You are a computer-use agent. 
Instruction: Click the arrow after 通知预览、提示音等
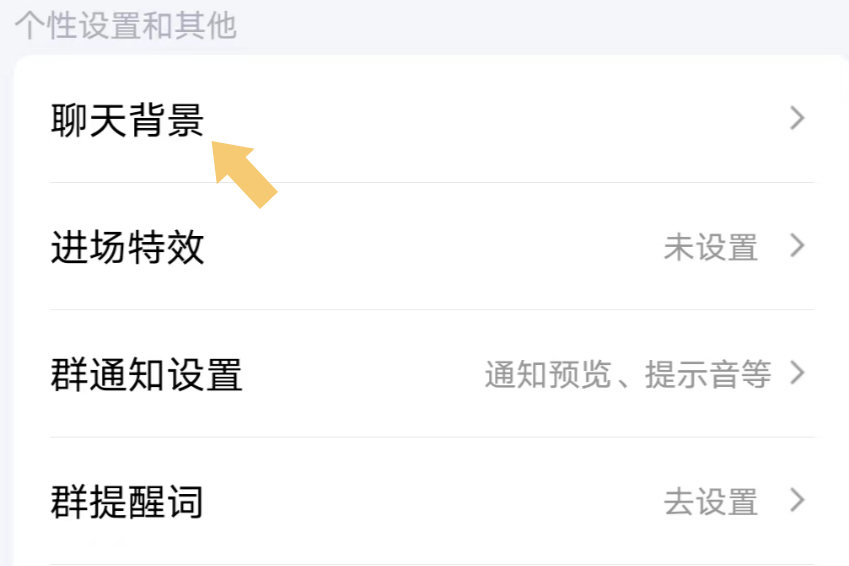[797, 374]
